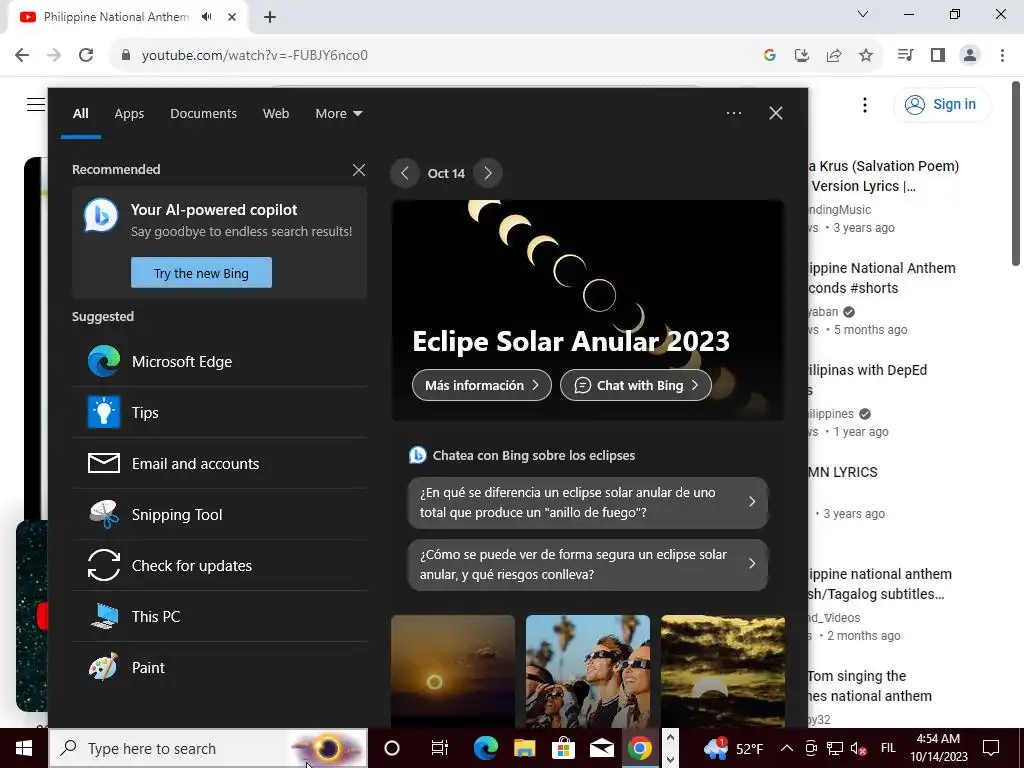Switch to the All search tab

[x=80, y=114]
